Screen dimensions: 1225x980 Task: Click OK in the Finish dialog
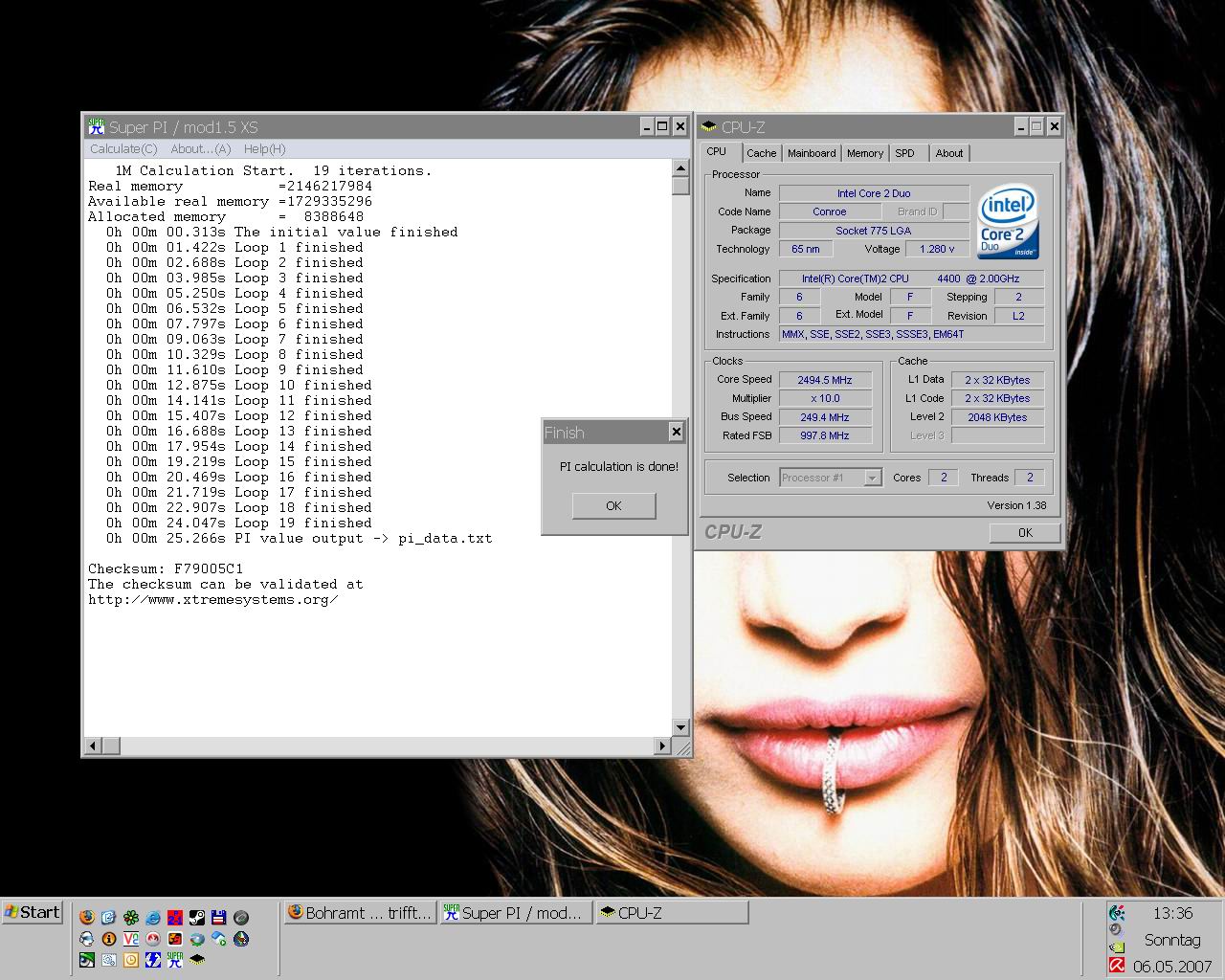pos(613,506)
